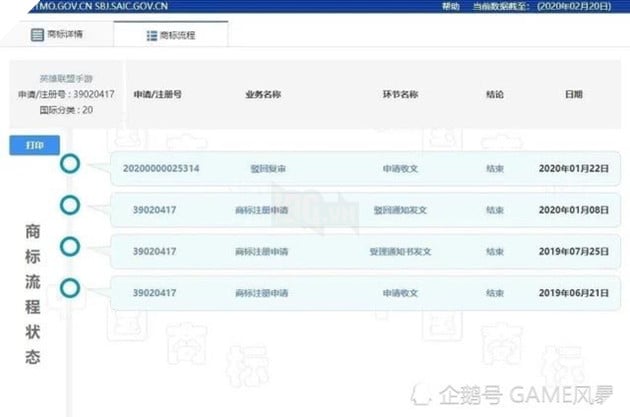Click 国际分类：20 text
The height and width of the screenshot is (417, 630).
point(66,110)
